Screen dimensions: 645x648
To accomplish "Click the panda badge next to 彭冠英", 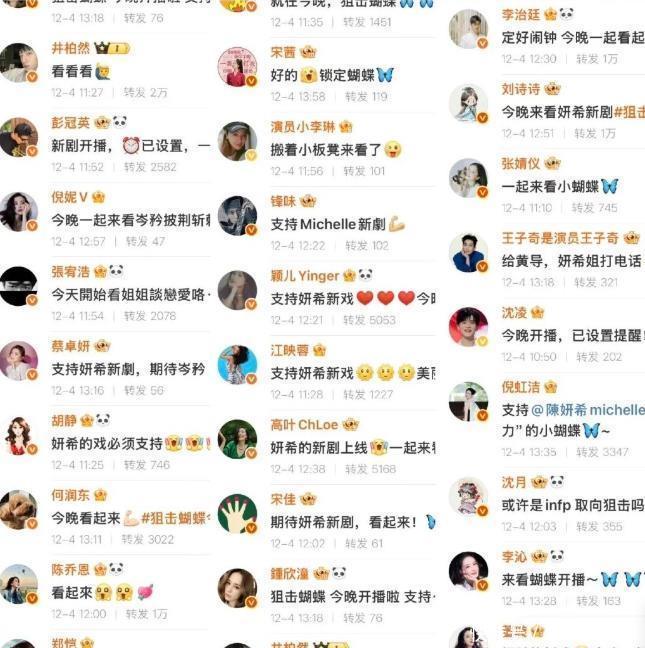I will pyautogui.click(x=120, y=122).
